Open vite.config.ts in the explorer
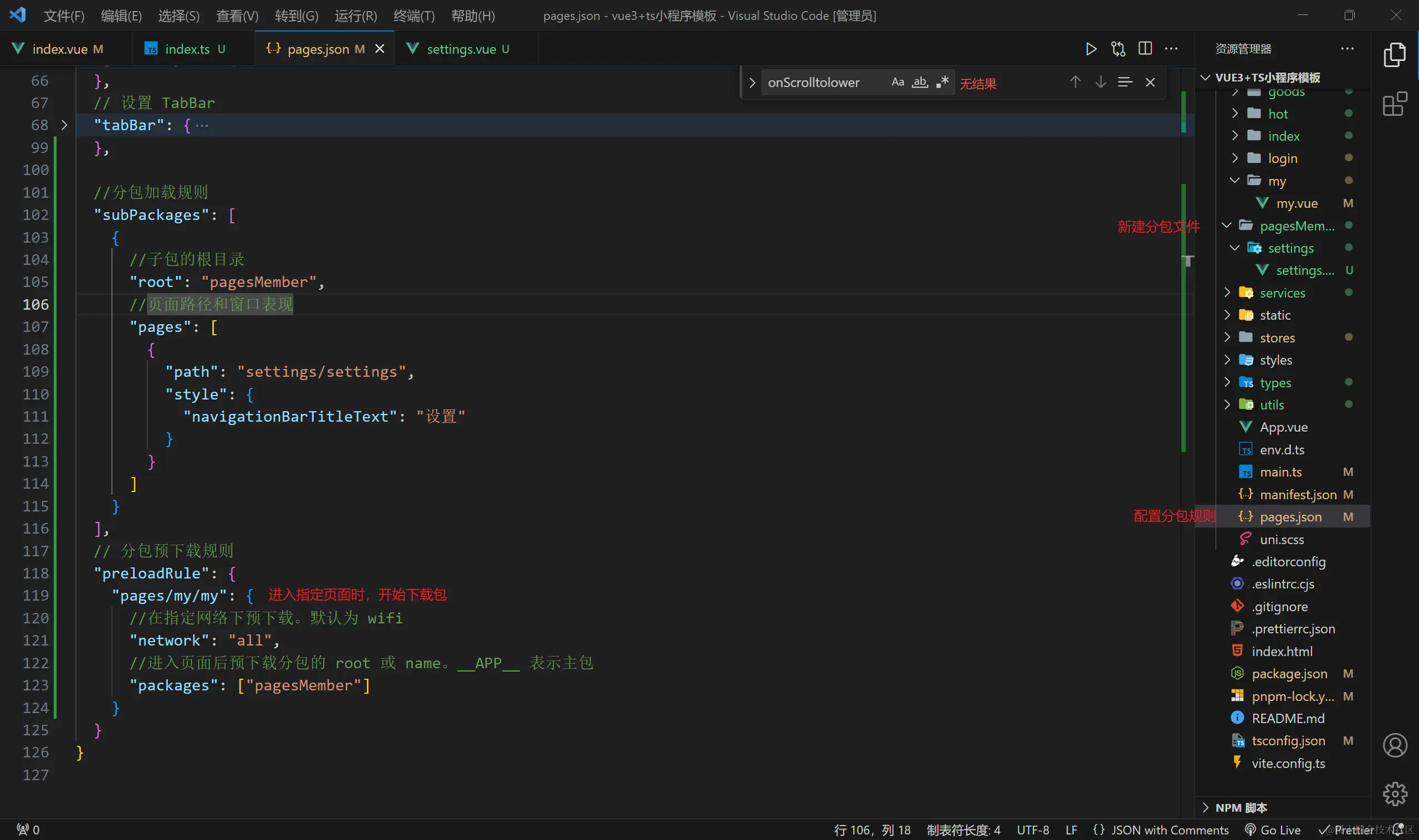This screenshot has height=840, width=1419. click(x=1288, y=763)
